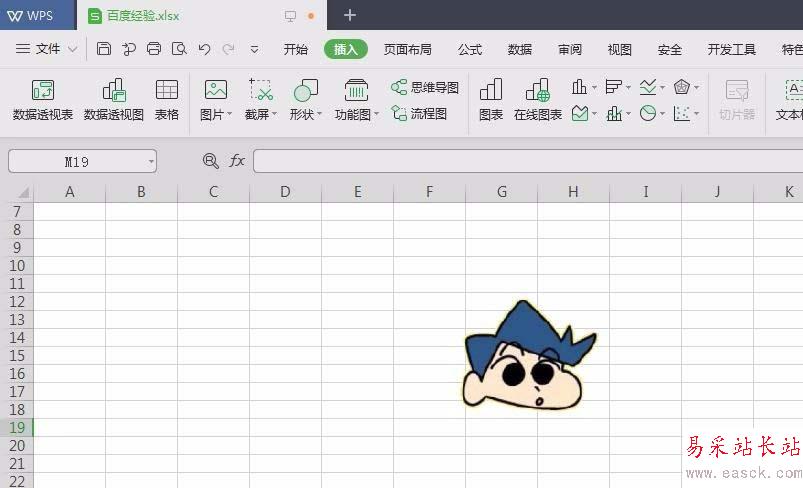803x488 pixels.
Task: Open a new tab with plus button
Action: click(350, 15)
